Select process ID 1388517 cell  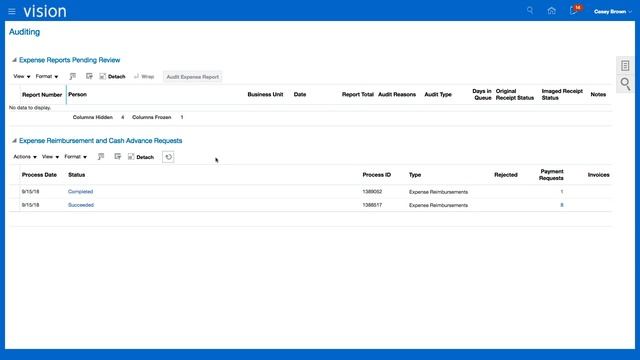[372, 205]
